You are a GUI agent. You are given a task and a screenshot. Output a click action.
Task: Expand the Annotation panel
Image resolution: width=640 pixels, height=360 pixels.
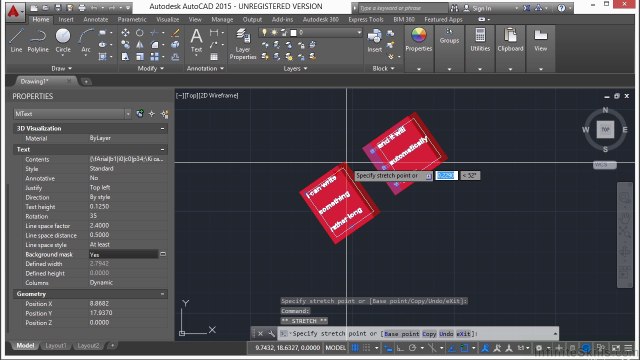pyautogui.click(x=205, y=69)
